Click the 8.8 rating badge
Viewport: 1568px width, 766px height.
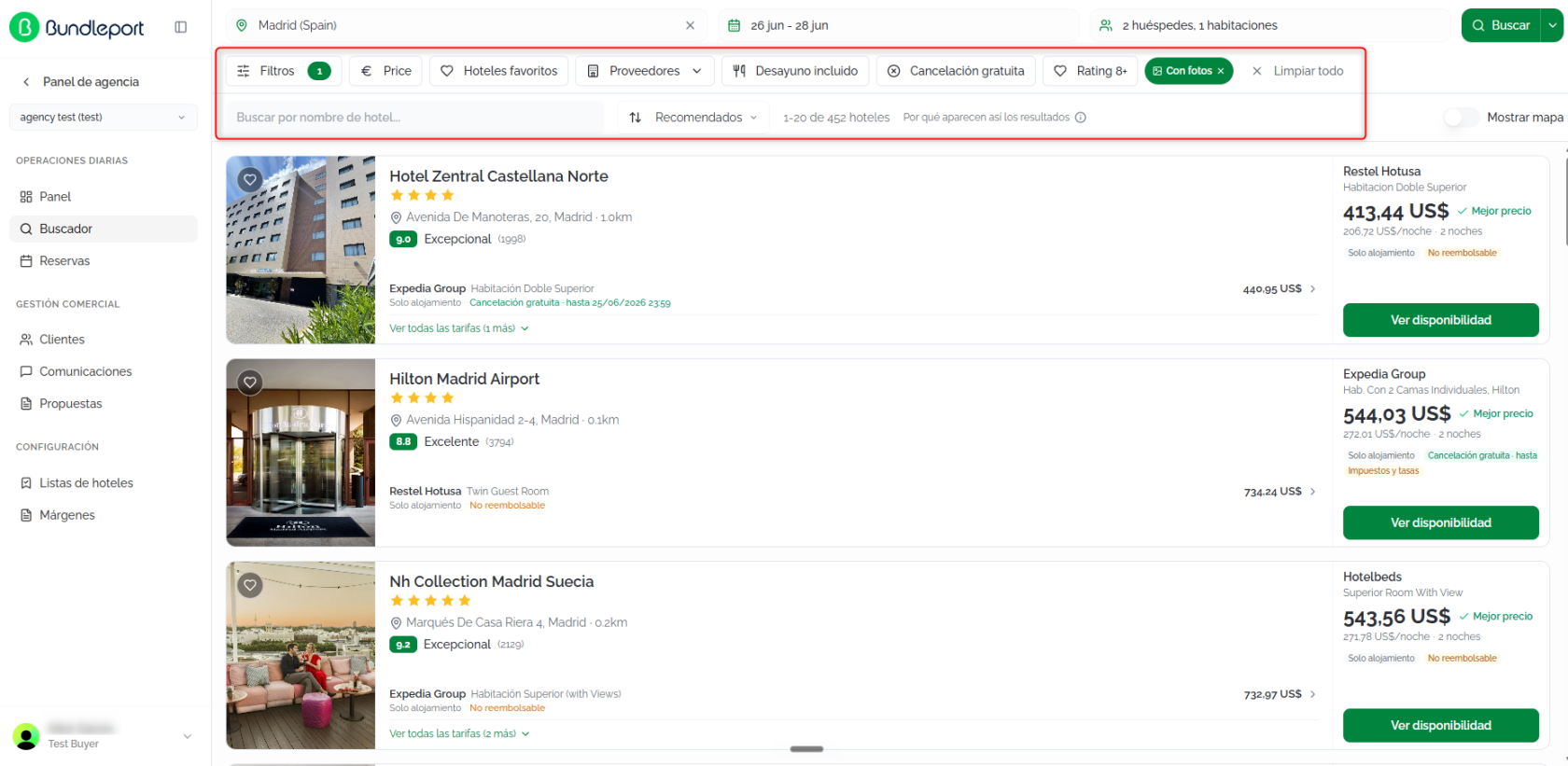[x=403, y=441]
